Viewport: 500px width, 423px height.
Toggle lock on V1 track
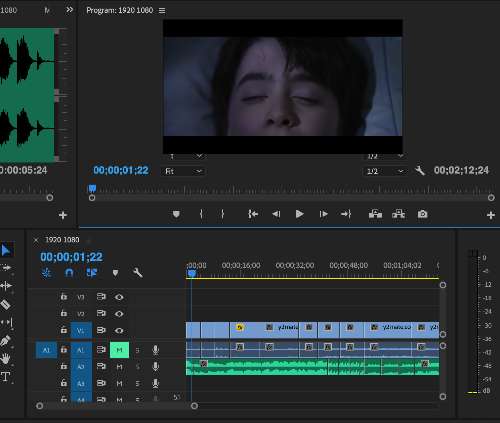pos(64,330)
